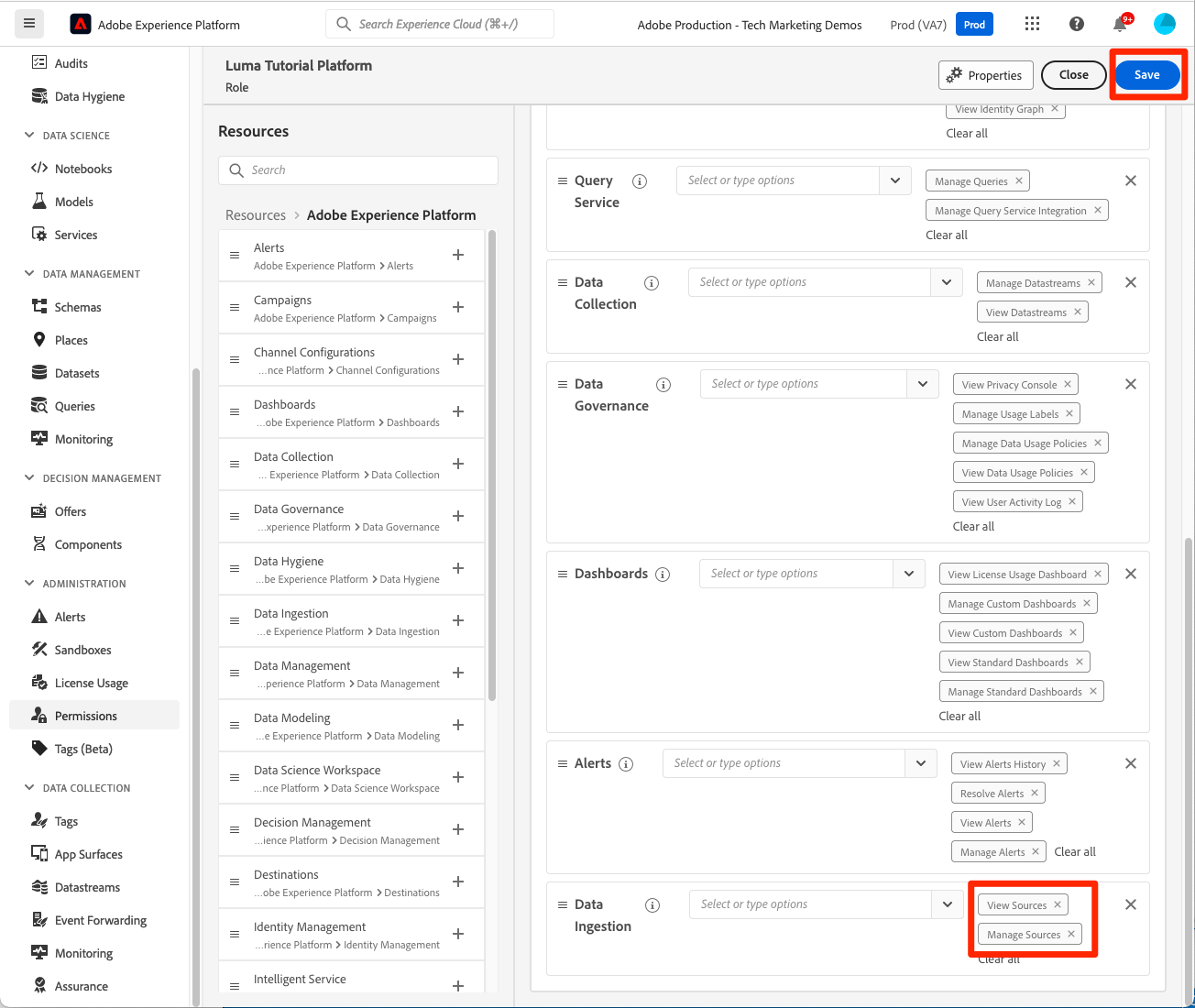Open the app switcher grid icon

(1032, 24)
